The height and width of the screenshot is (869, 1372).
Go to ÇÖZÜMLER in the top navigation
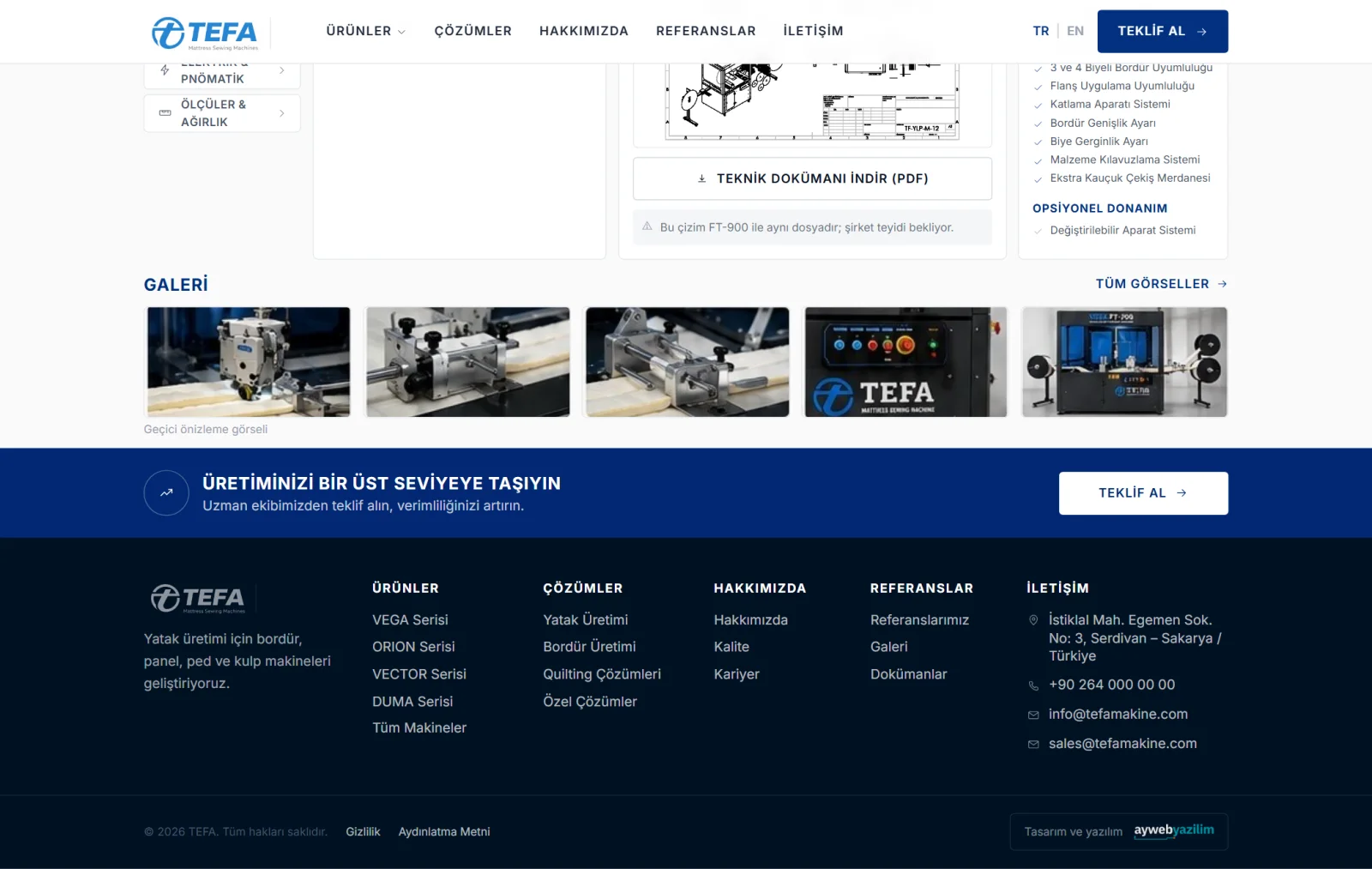[473, 31]
